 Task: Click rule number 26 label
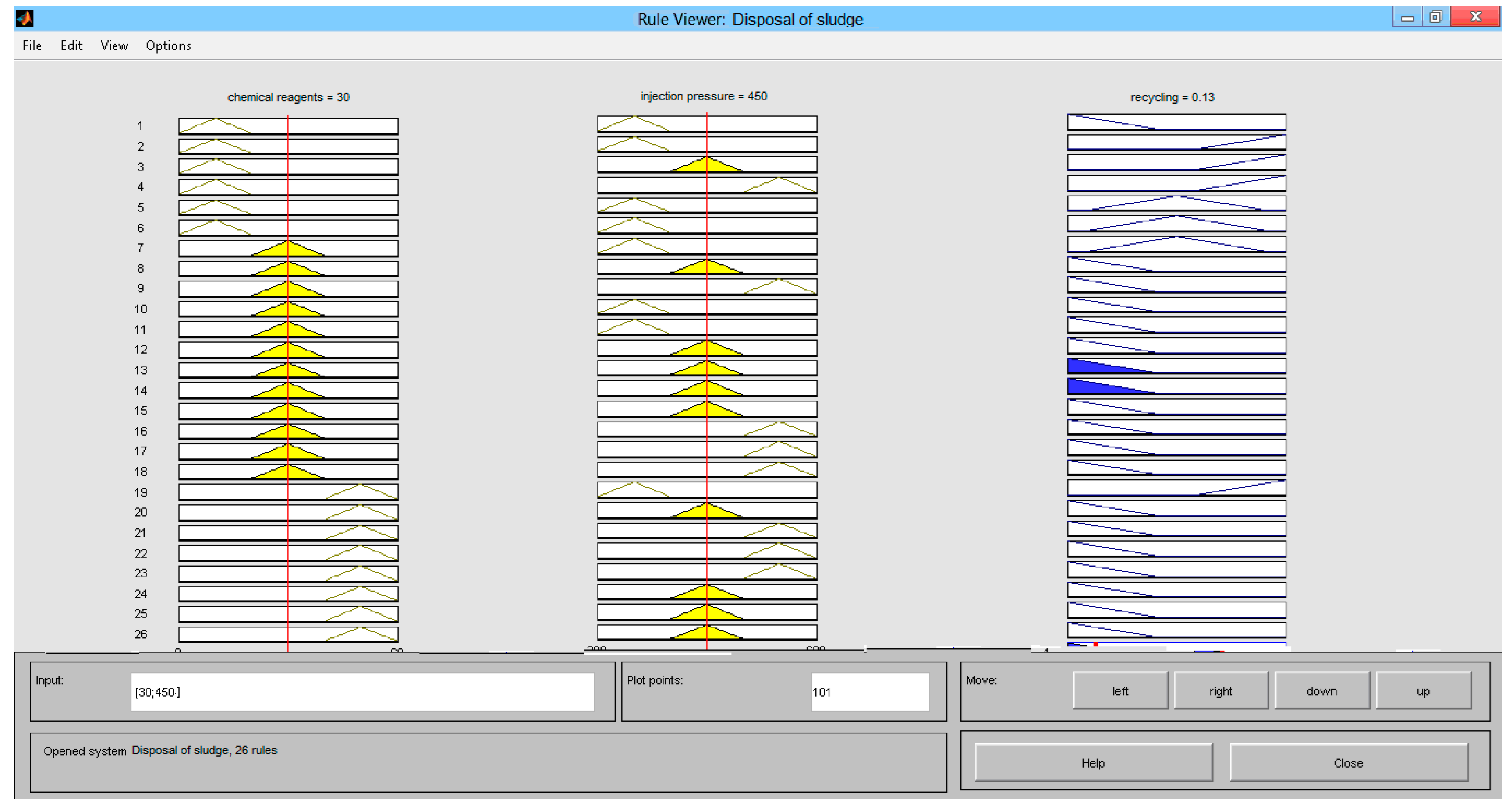click(x=140, y=634)
